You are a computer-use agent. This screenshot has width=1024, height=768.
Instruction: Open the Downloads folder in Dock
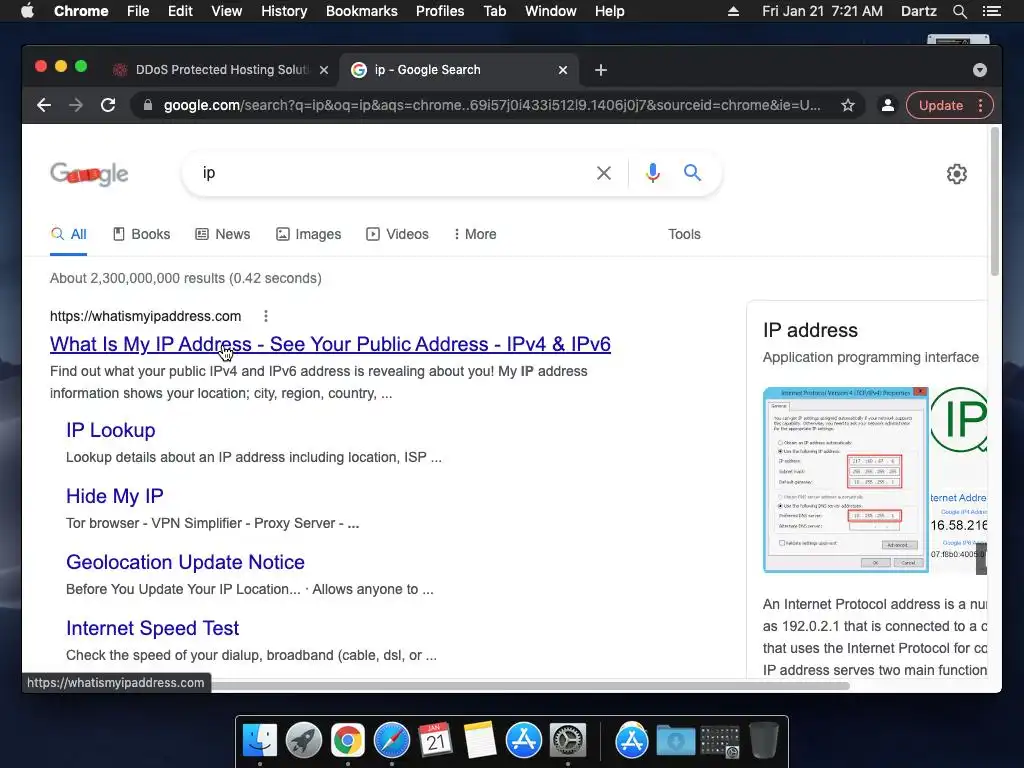pyautogui.click(x=675, y=740)
